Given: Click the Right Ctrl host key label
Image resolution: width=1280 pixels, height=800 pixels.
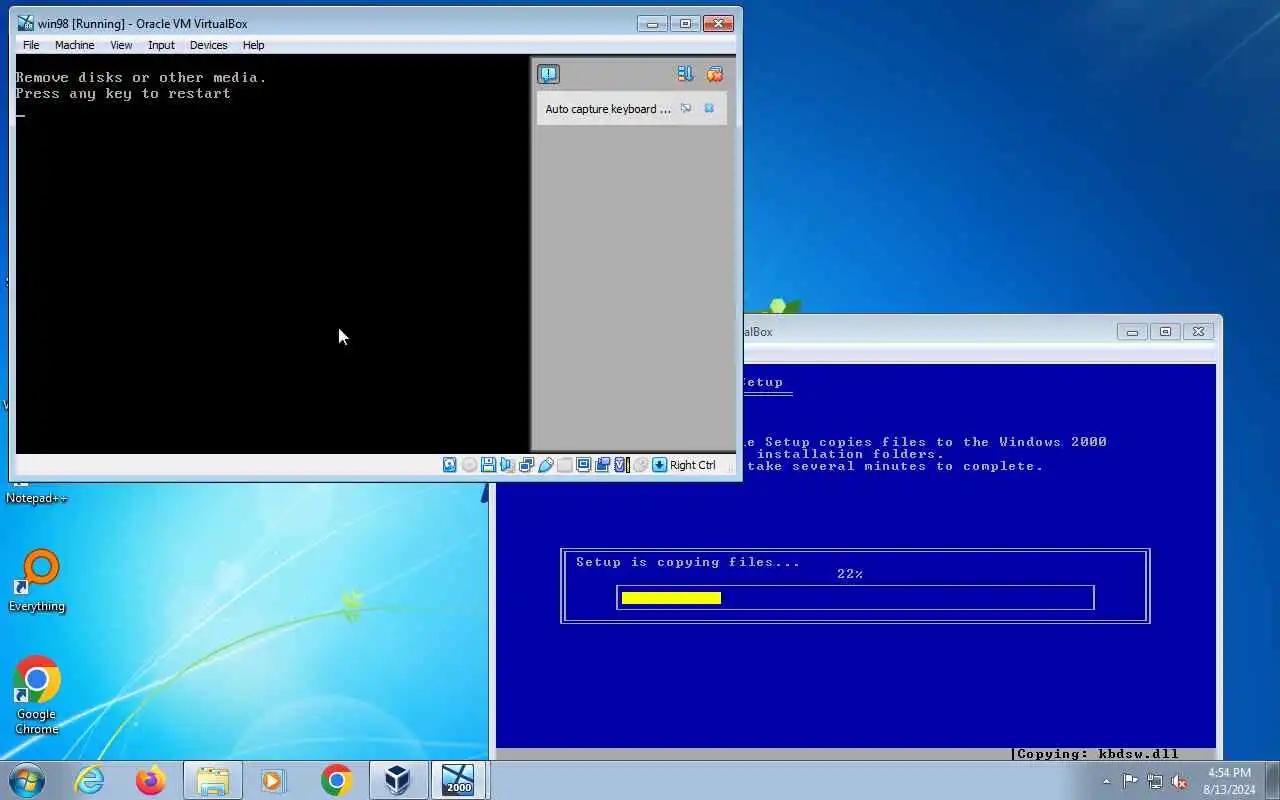Looking at the screenshot, I should click(692, 465).
